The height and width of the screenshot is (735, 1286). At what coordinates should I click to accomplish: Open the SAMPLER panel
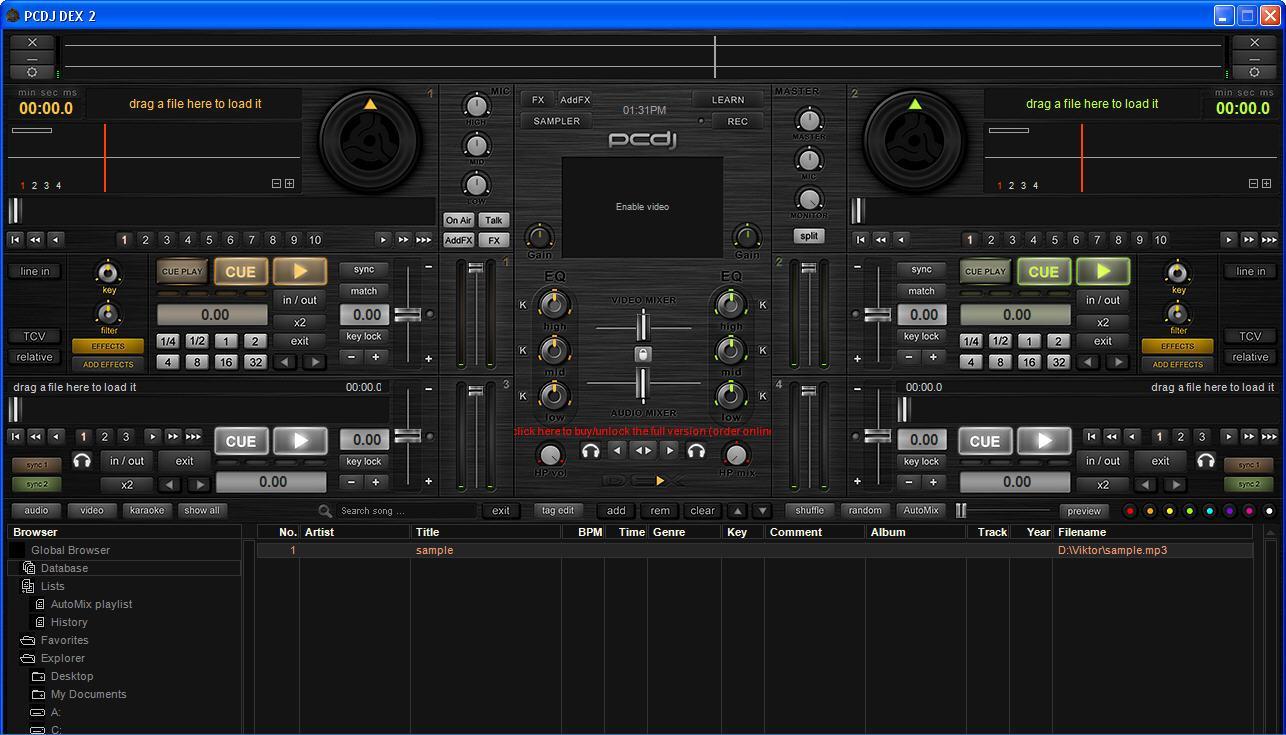(x=556, y=121)
